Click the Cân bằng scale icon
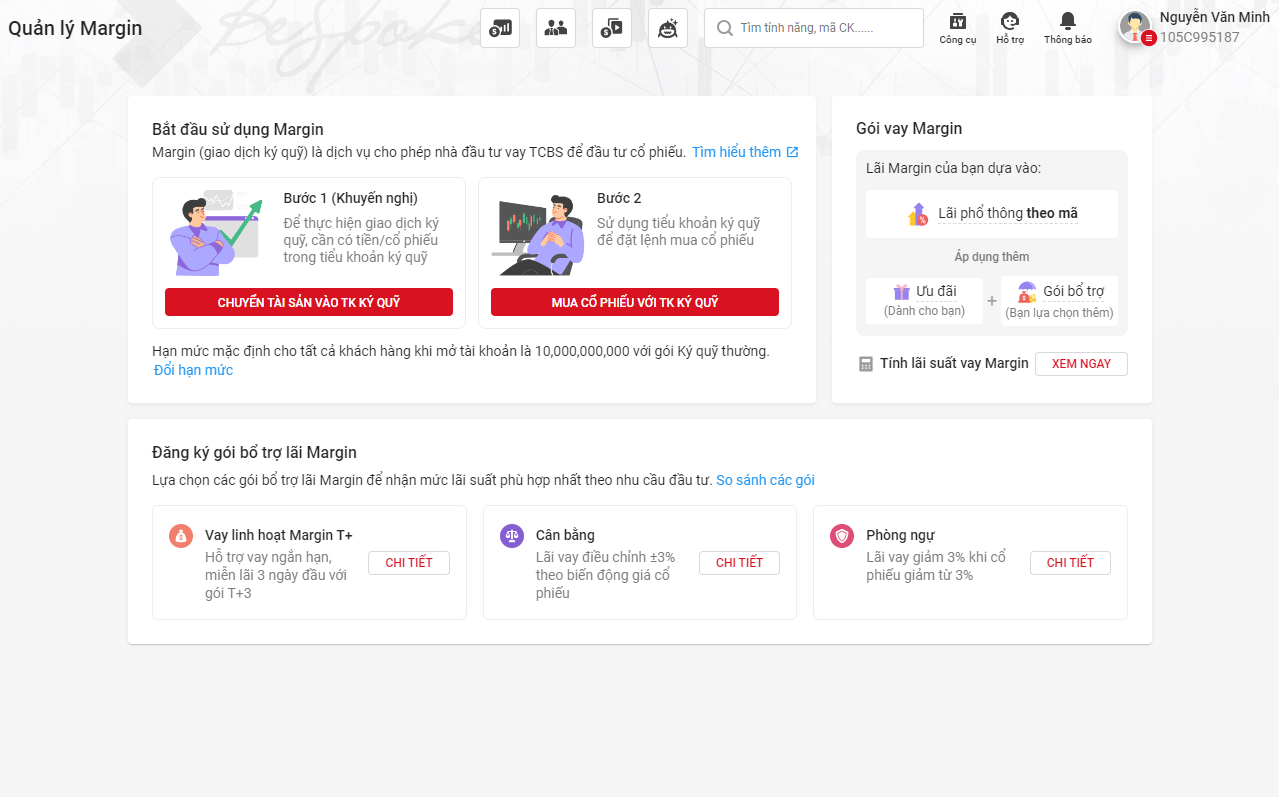This screenshot has height=797, width=1279. [x=512, y=536]
